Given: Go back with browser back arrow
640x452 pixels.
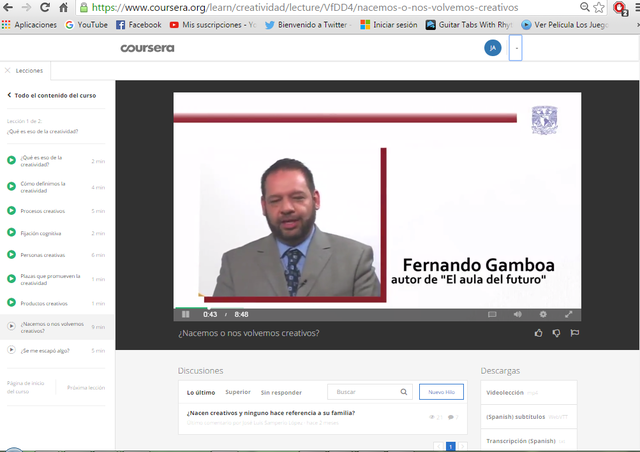Looking at the screenshot, I should [x=7, y=7].
